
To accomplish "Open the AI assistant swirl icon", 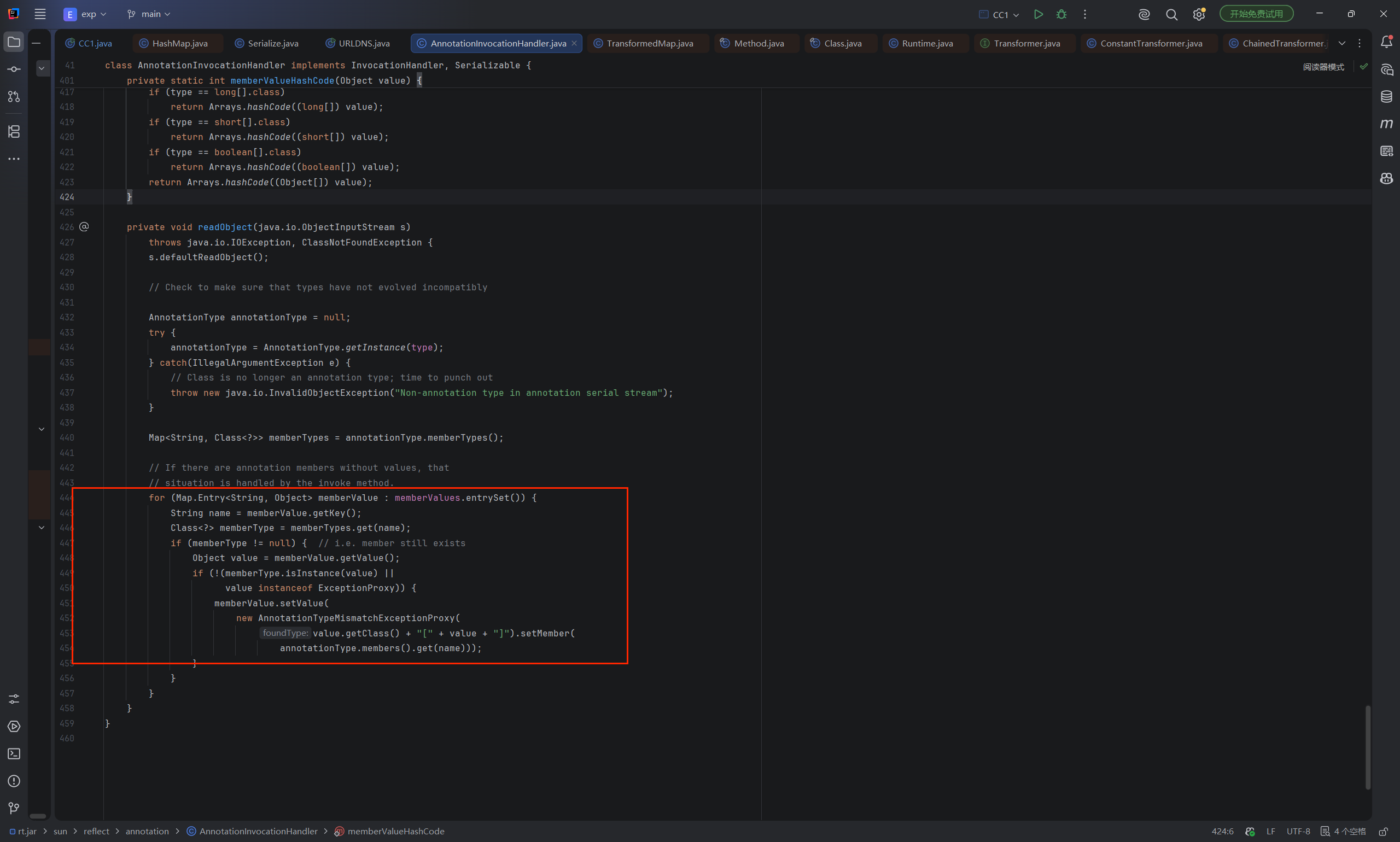I will click(1144, 15).
